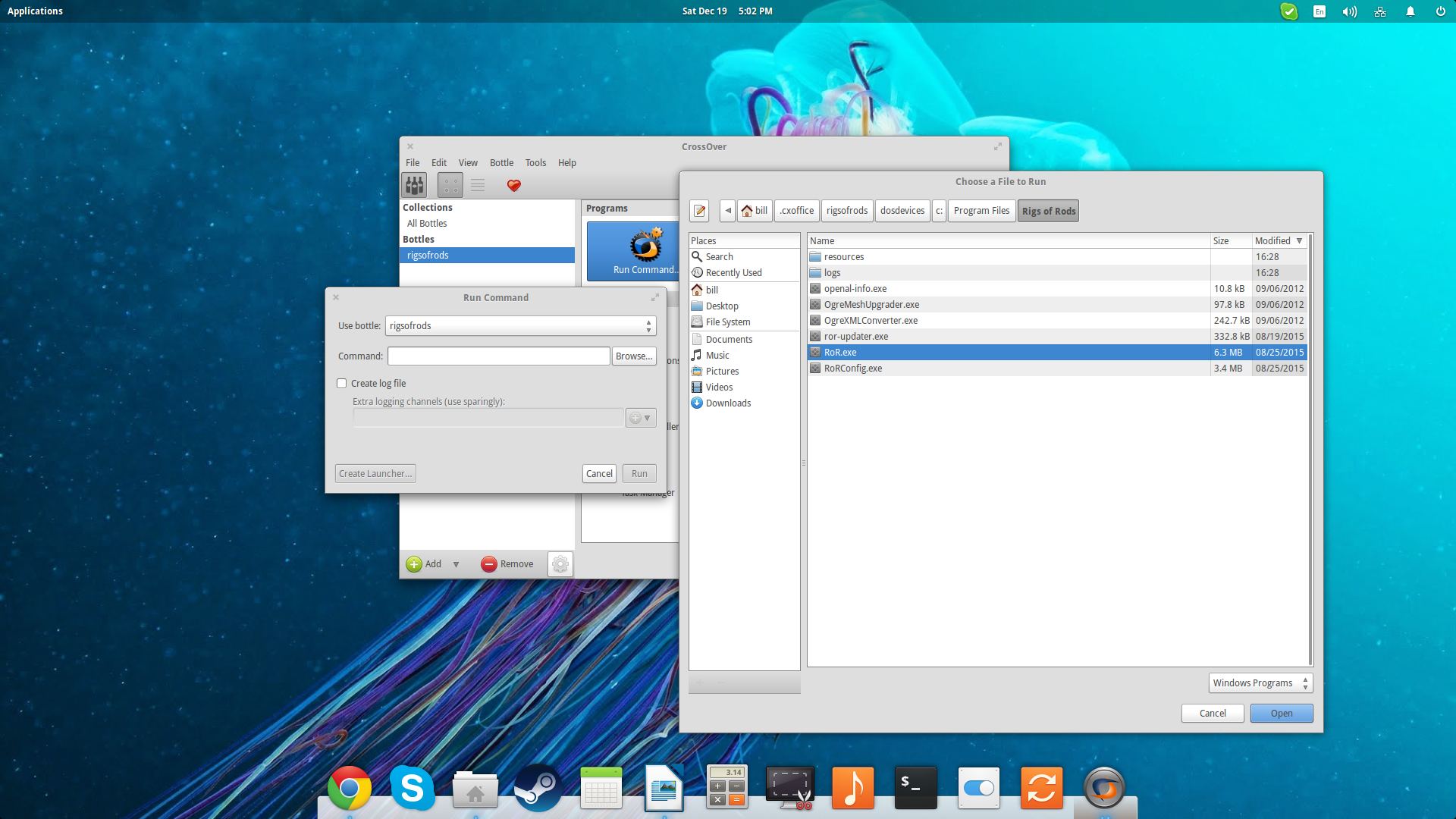Expand the Add bottle dropdown arrow
Screen dimensions: 1456x819
(456, 564)
